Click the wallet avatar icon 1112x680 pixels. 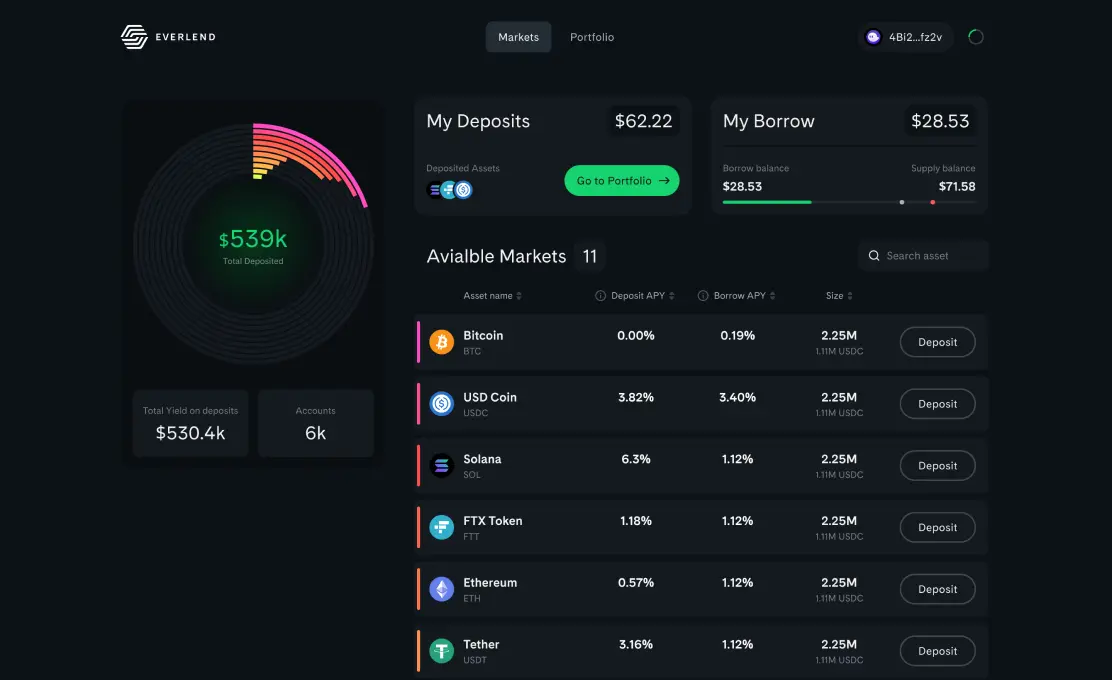pyautogui.click(x=873, y=37)
